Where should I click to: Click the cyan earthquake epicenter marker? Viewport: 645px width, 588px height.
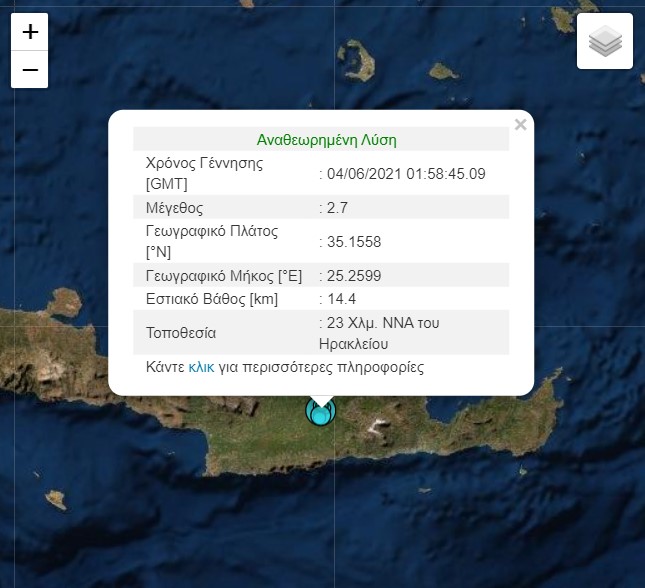click(x=321, y=412)
